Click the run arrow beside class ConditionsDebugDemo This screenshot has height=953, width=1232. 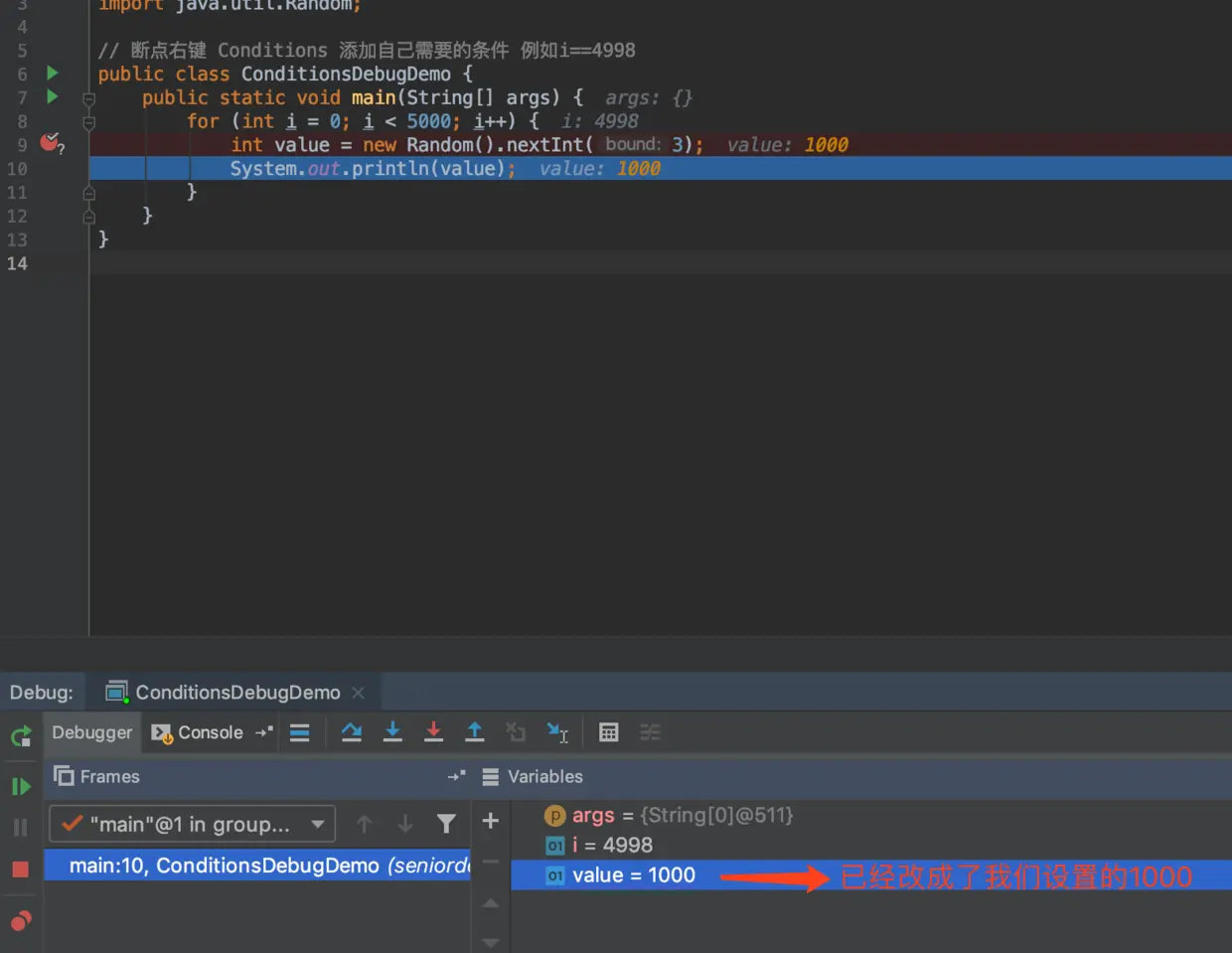point(53,73)
